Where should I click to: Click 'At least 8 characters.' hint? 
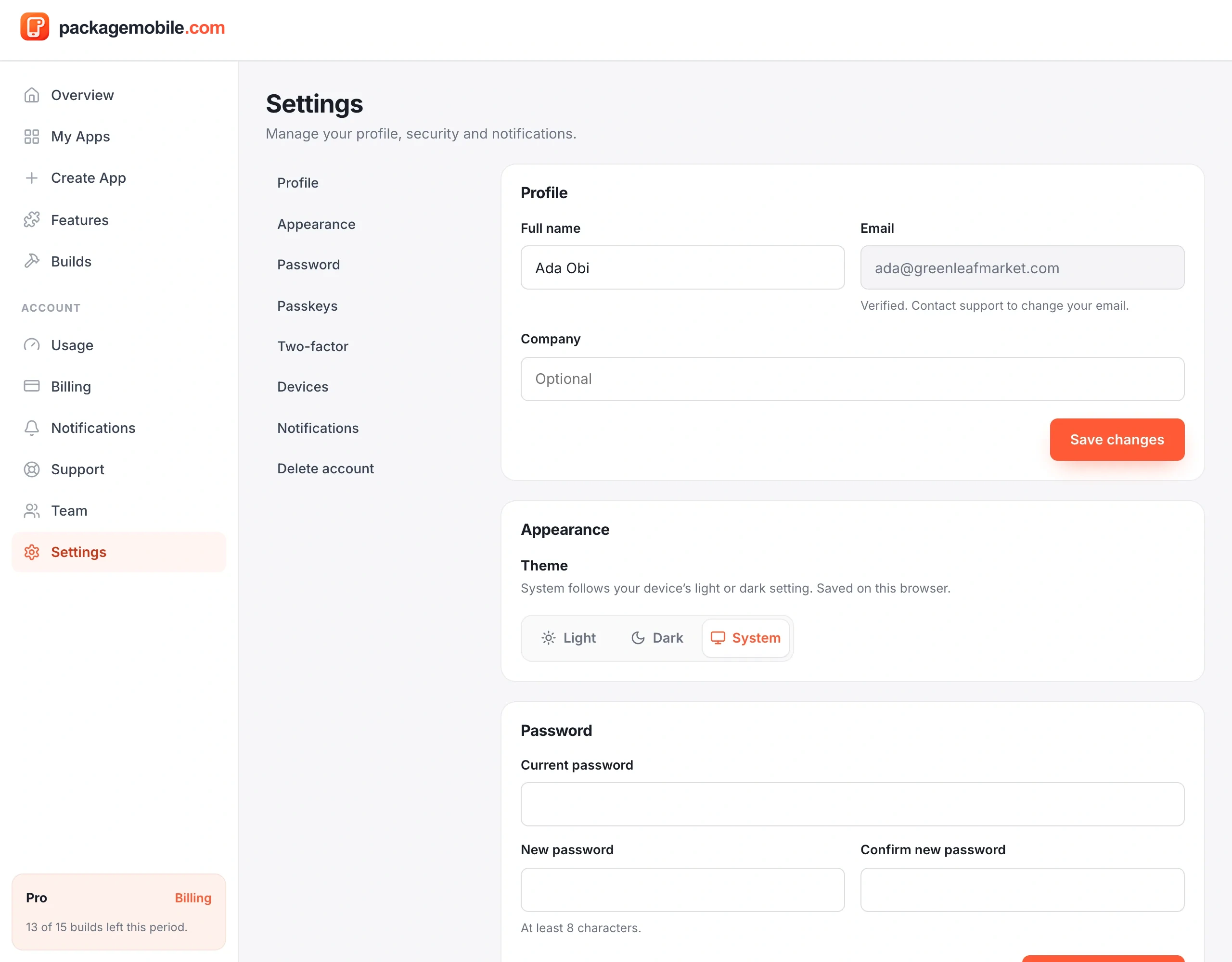(x=581, y=928)
